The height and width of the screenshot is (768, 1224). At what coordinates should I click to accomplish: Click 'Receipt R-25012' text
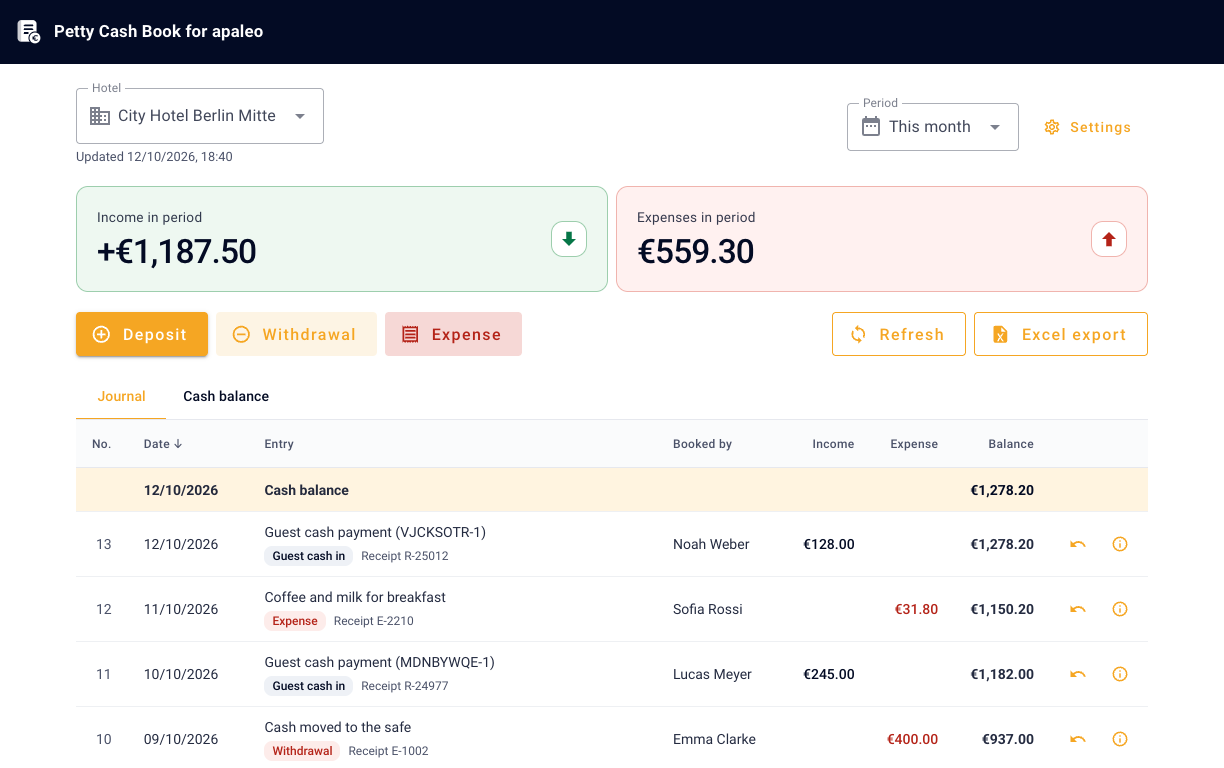[x=405, y=556]
